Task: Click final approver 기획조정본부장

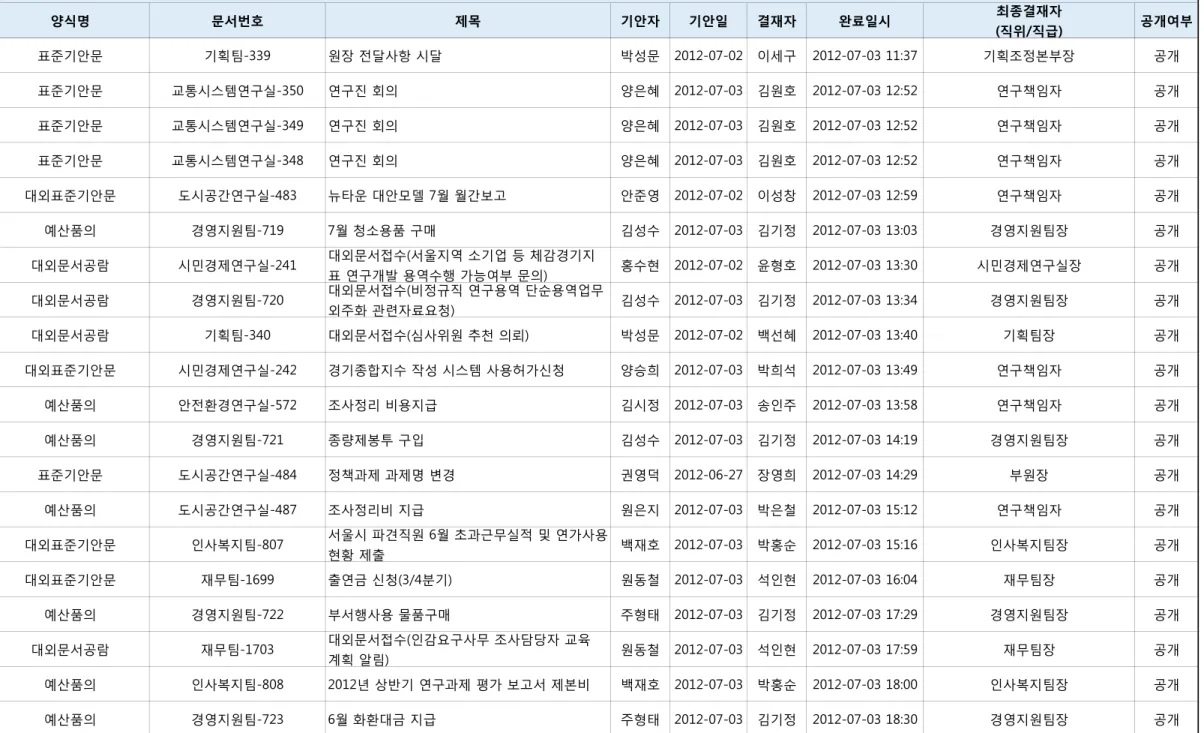Action: pyautogui.click(x=1028, y=56)
